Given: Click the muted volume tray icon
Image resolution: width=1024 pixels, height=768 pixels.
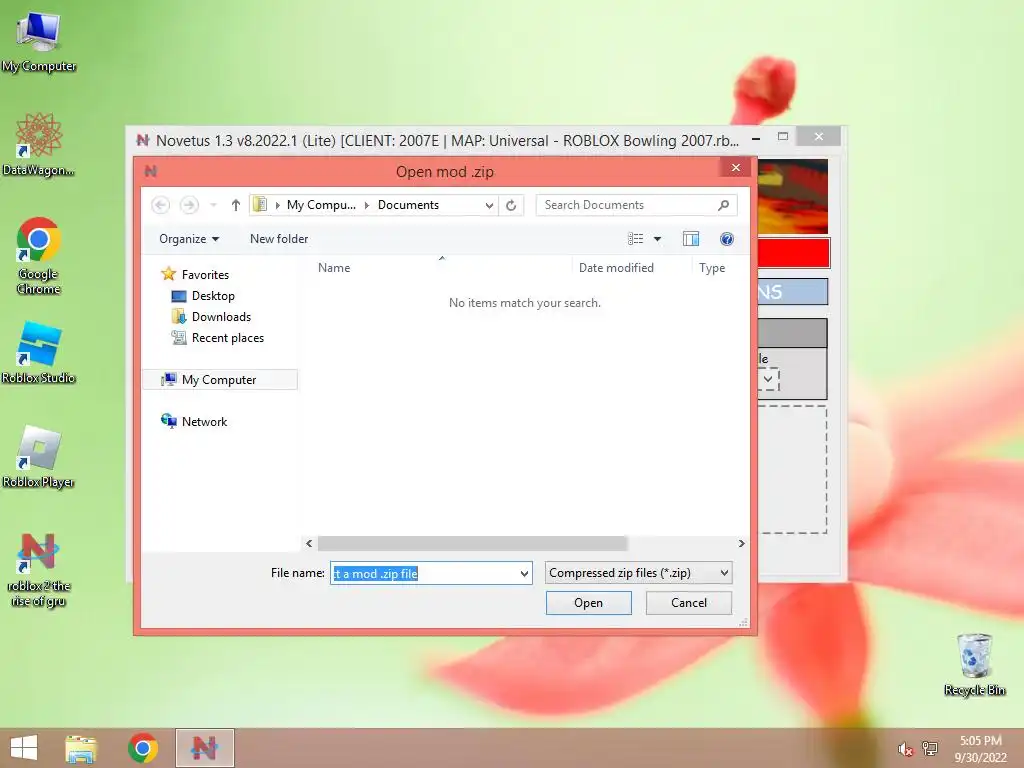Looking at the screenshot, I should pyautogui.click(x=904, y=749).
